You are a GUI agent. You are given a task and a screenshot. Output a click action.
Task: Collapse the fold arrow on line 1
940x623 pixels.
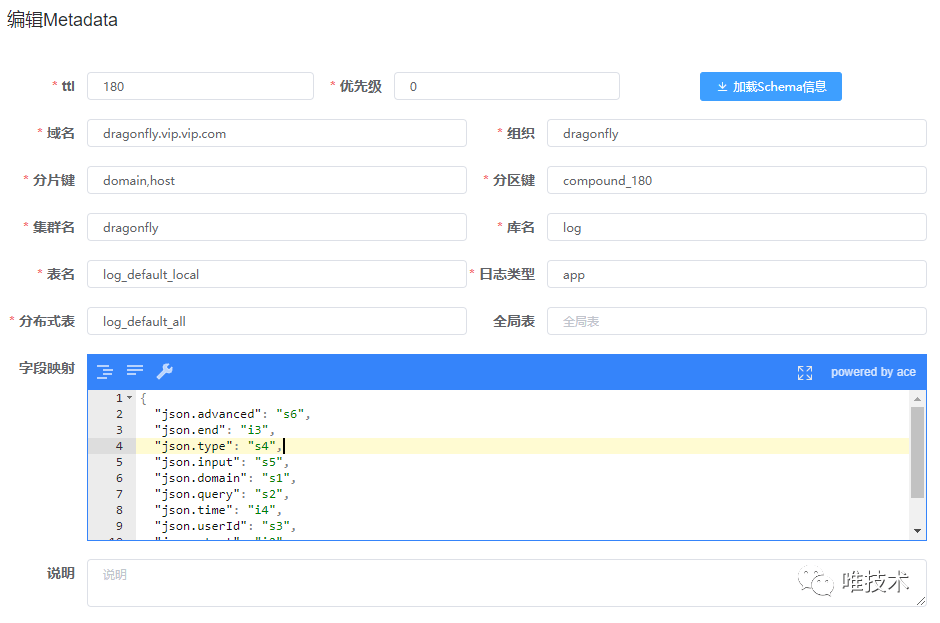(130, 399)
